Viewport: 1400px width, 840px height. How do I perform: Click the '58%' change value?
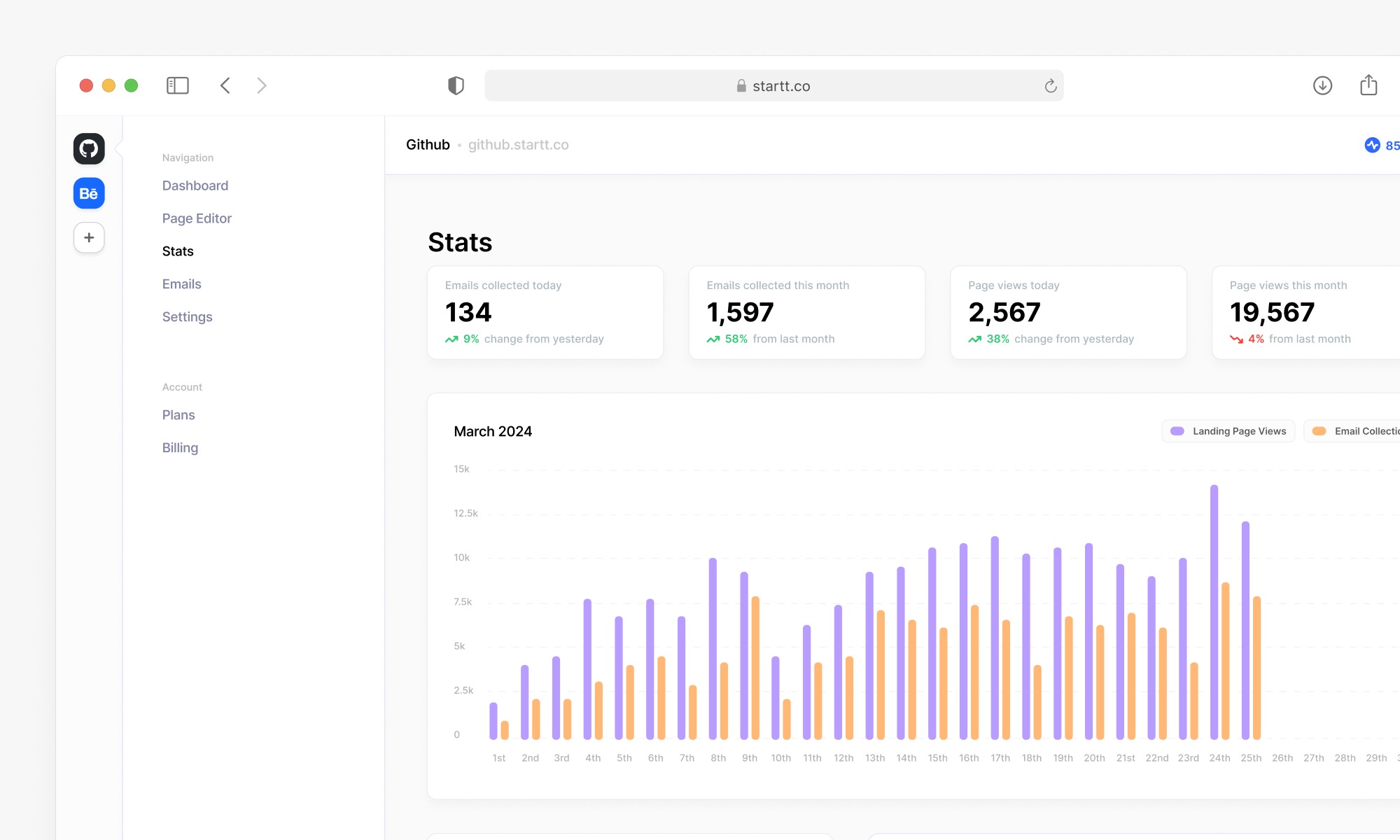(736, 339)
